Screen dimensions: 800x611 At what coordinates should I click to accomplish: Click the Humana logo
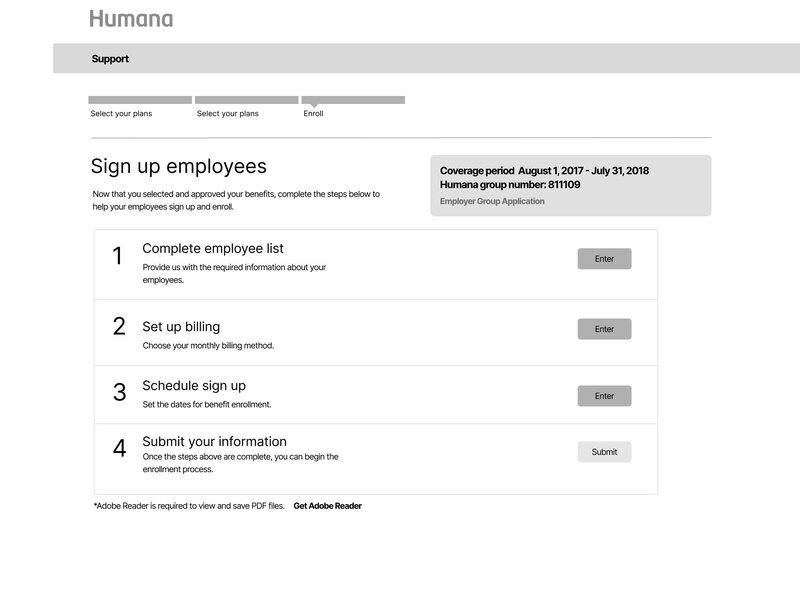(131, 18)
